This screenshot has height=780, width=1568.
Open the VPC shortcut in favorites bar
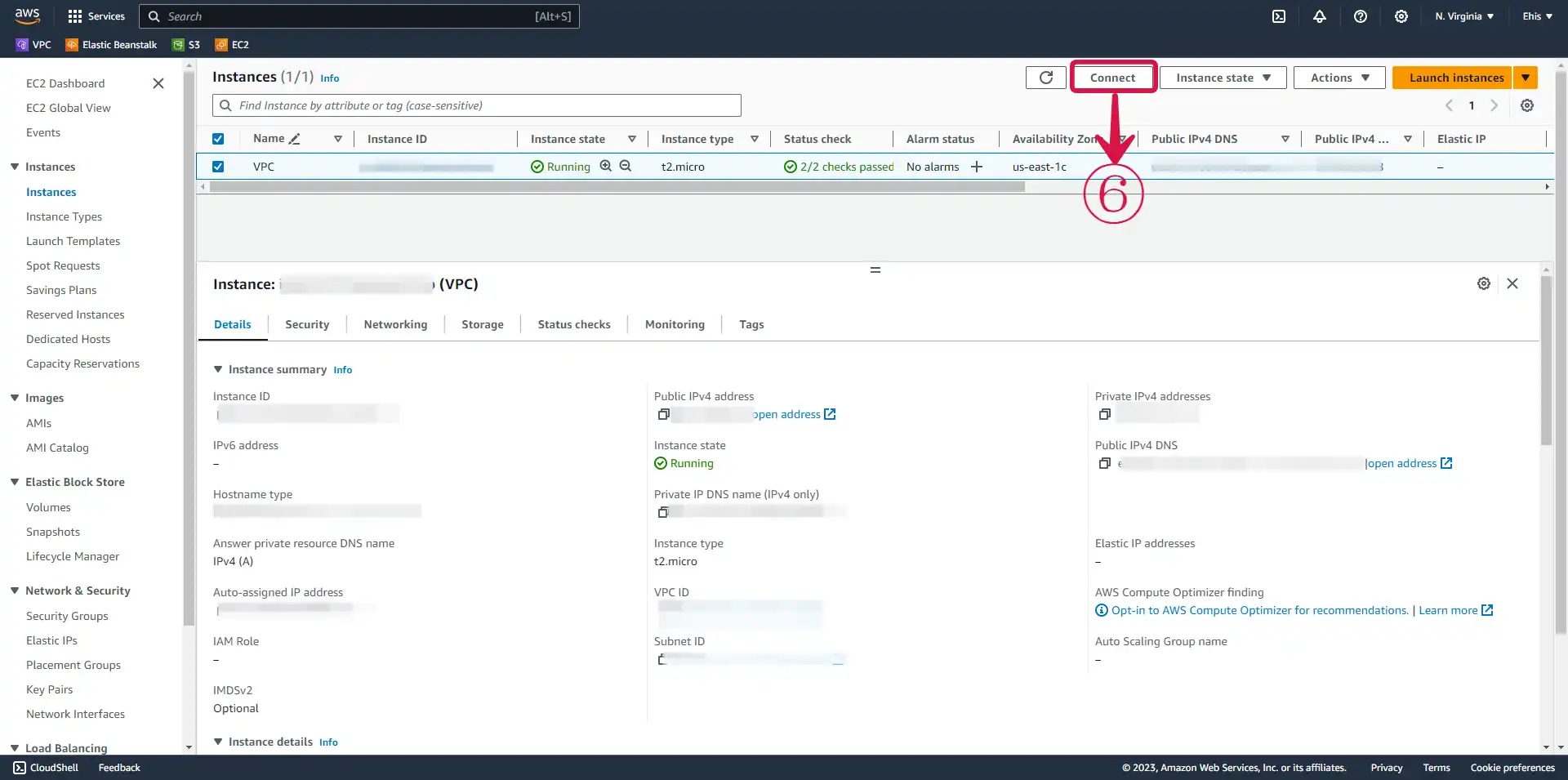coord(33,45)
